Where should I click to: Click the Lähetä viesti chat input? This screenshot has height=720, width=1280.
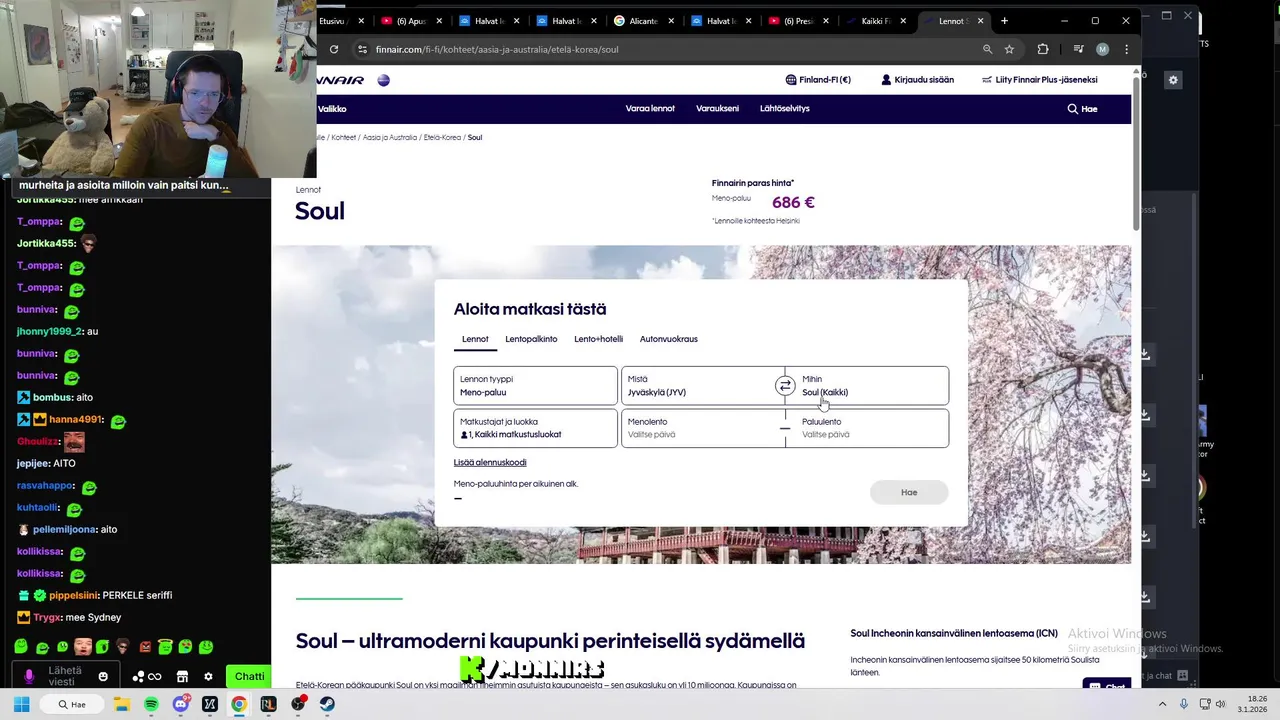tap(66, 676)
